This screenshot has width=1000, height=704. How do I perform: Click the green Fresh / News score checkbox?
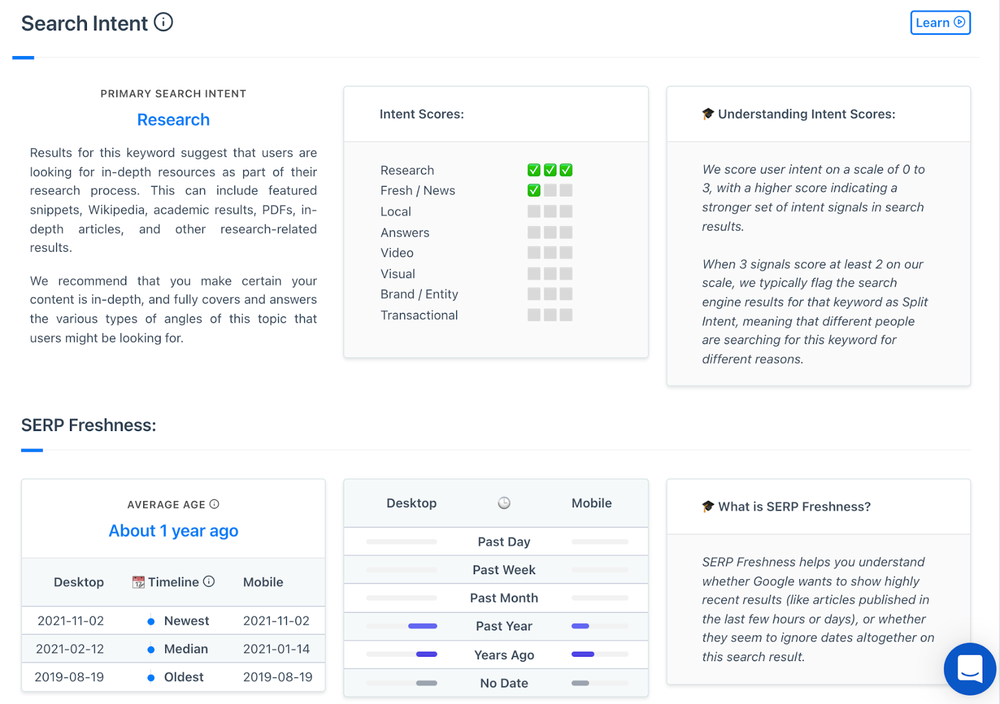point(534,190)
